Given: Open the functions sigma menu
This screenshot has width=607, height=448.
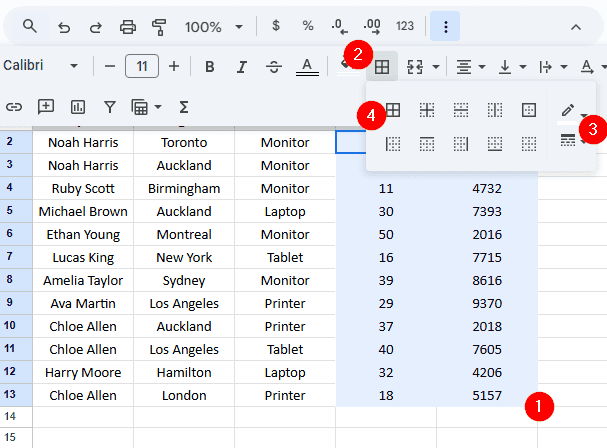Looking at the screenshot, I should click(184, 107).
